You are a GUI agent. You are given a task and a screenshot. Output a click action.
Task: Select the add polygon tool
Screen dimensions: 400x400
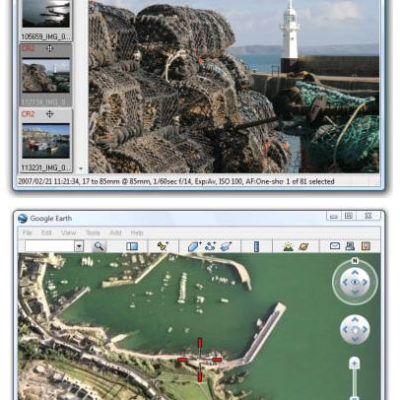194,246
